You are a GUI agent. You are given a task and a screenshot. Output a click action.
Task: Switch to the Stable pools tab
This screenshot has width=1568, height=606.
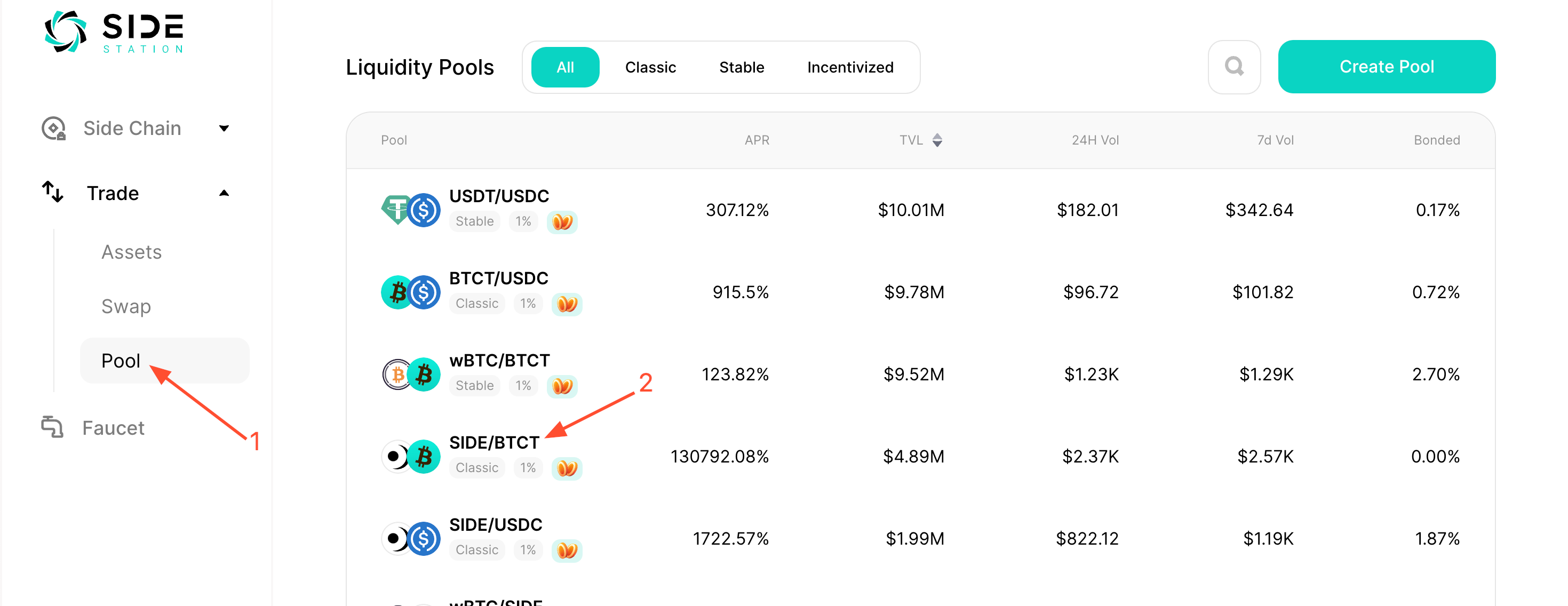(x=742, y=67)
